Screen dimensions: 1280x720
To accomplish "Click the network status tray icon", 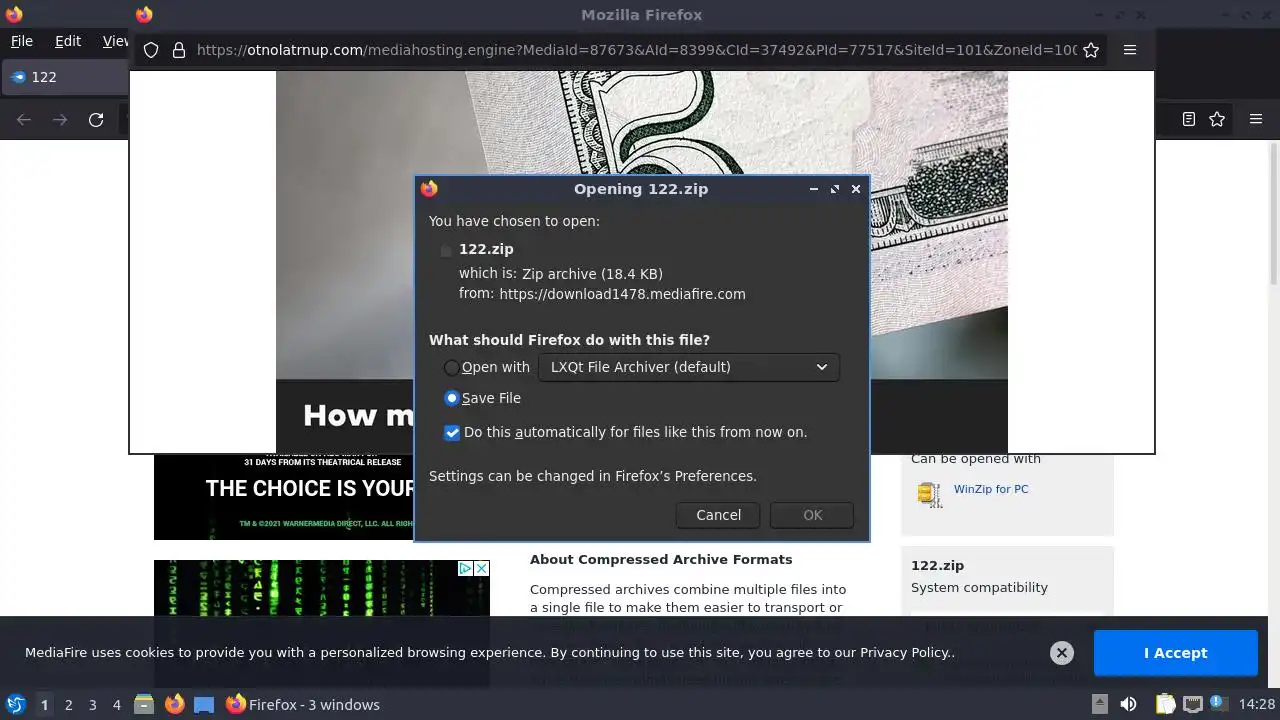I will [x=1192, y=705].
